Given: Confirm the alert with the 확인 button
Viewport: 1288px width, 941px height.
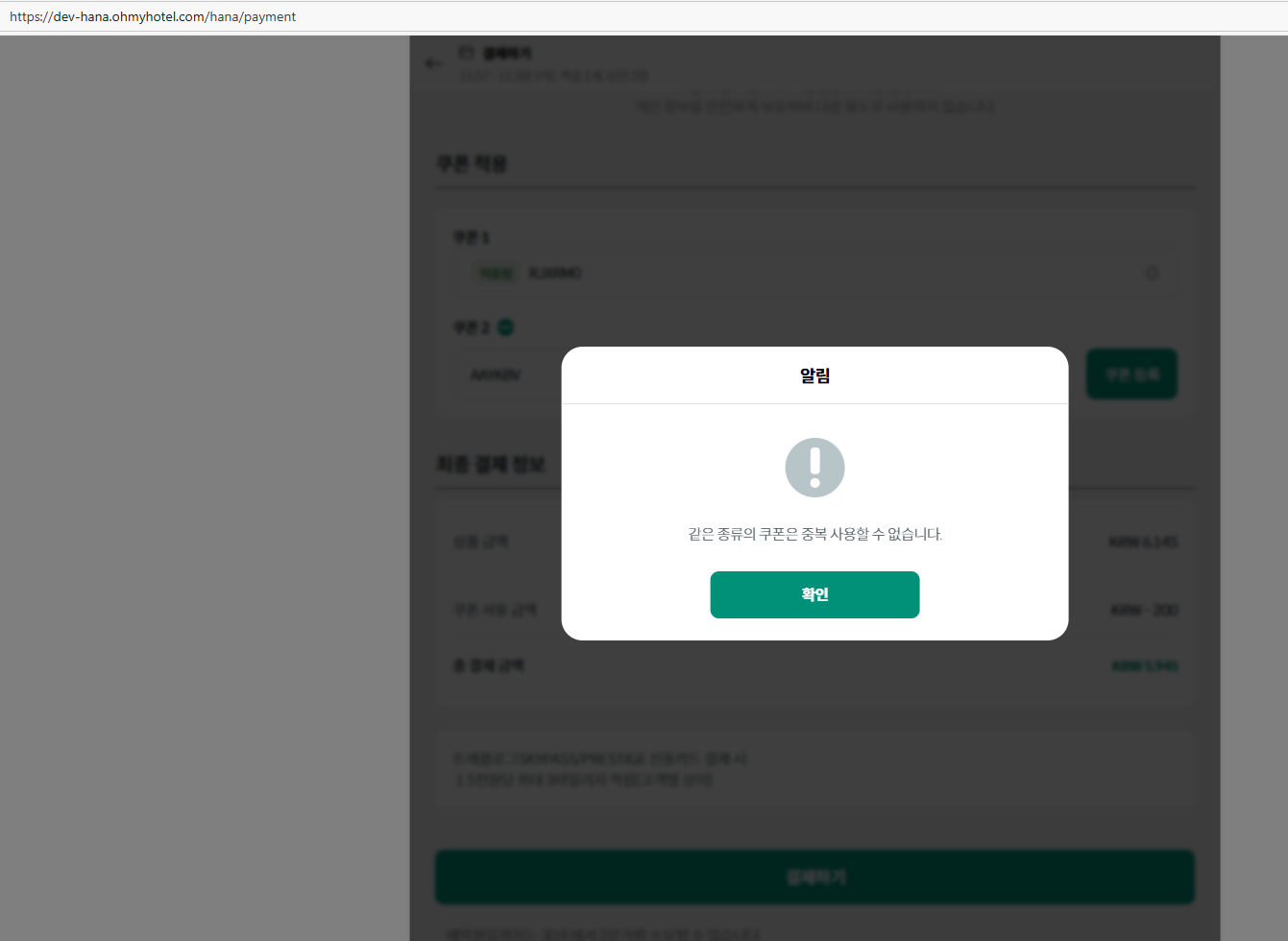Looking at the screenshot, I should coord(814,594).
